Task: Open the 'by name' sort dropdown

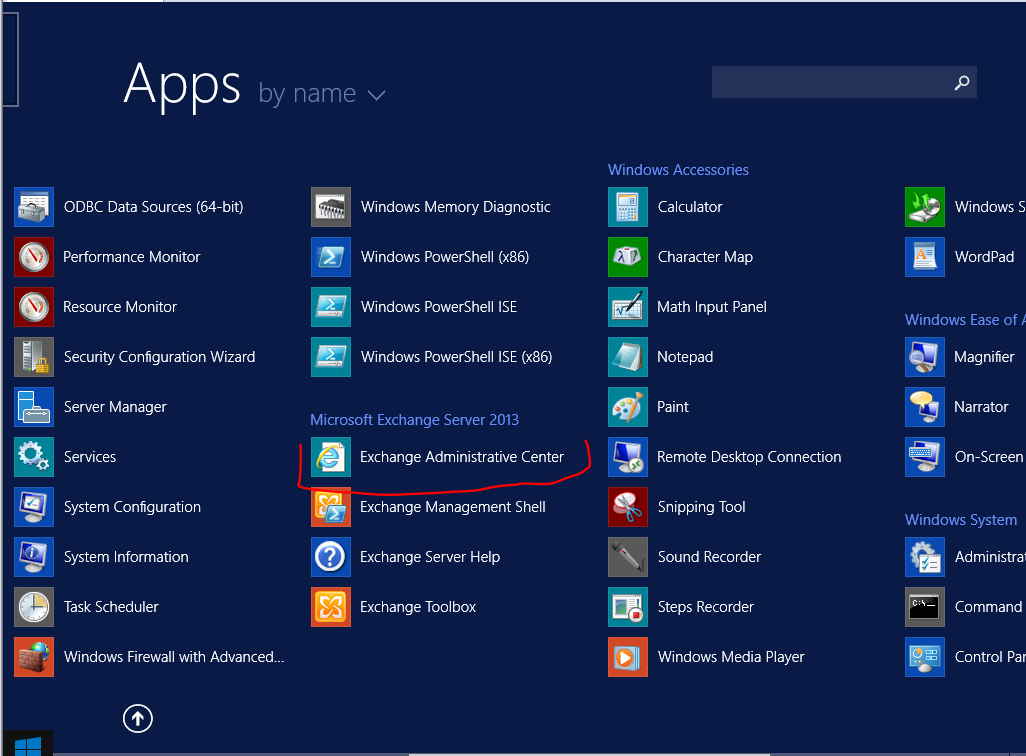Action: [321, 94]
